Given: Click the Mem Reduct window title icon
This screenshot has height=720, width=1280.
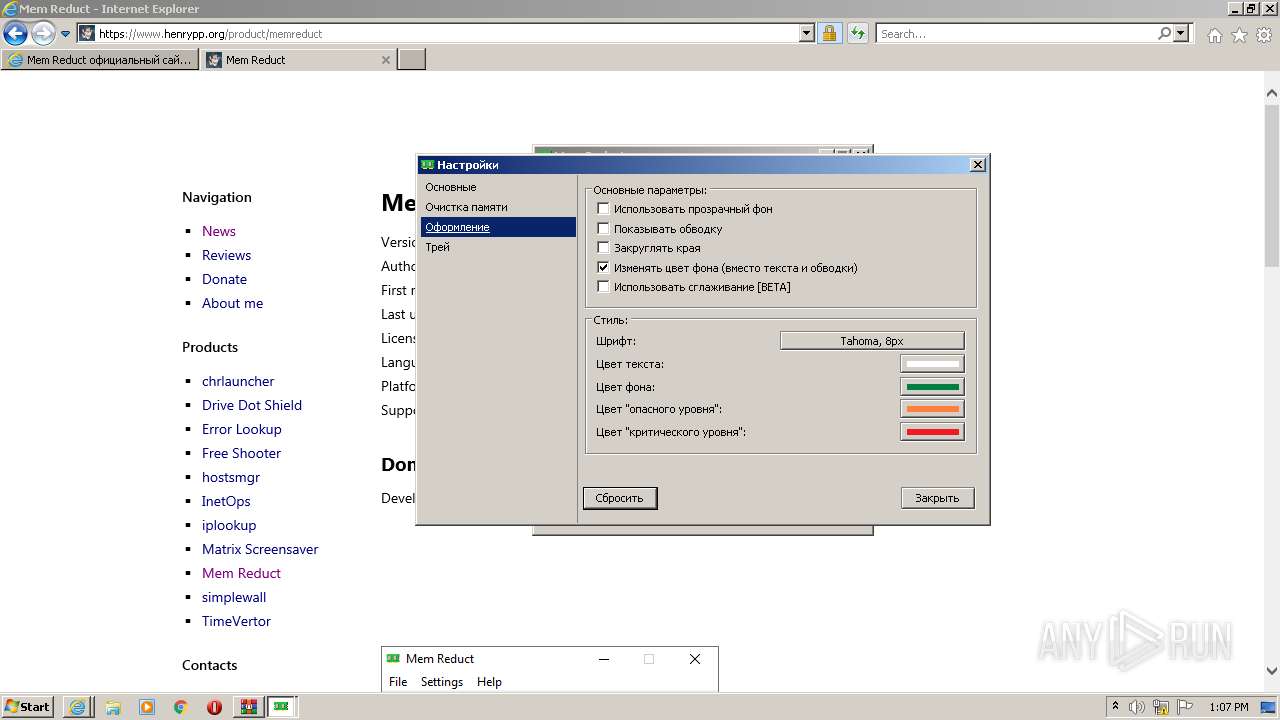Looking at the screenshot, I should click(x=393, y=659).
